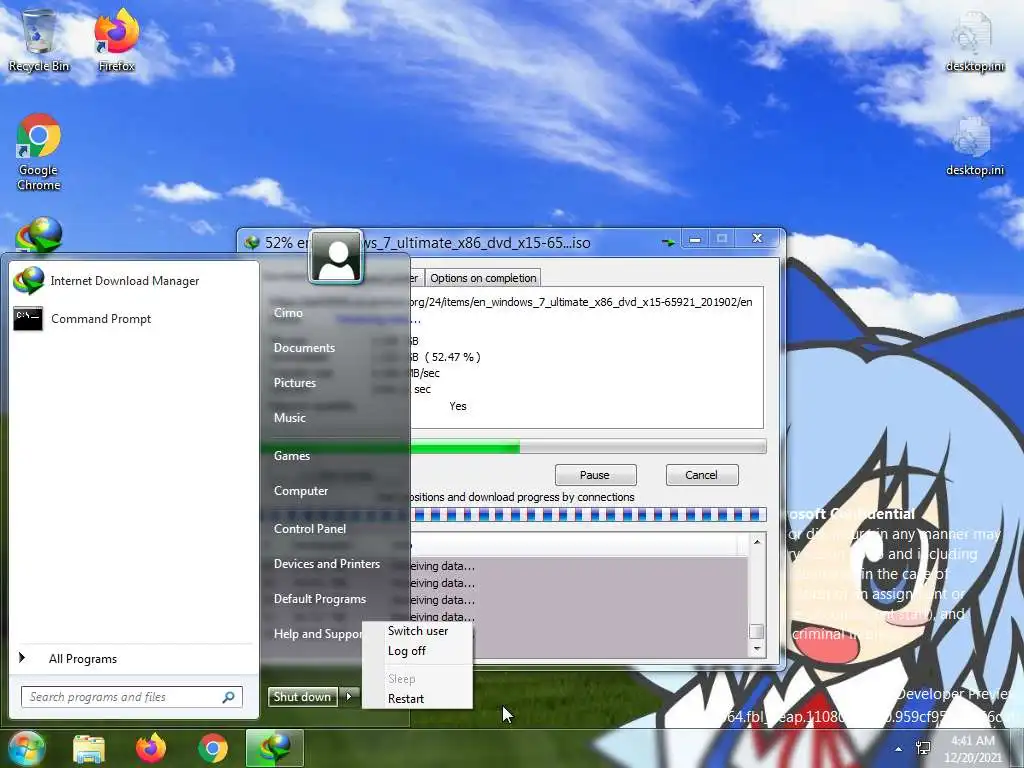Choose Log off from power menu
The width and height of the screenshot is (1024, 768).
click(406, 651)
